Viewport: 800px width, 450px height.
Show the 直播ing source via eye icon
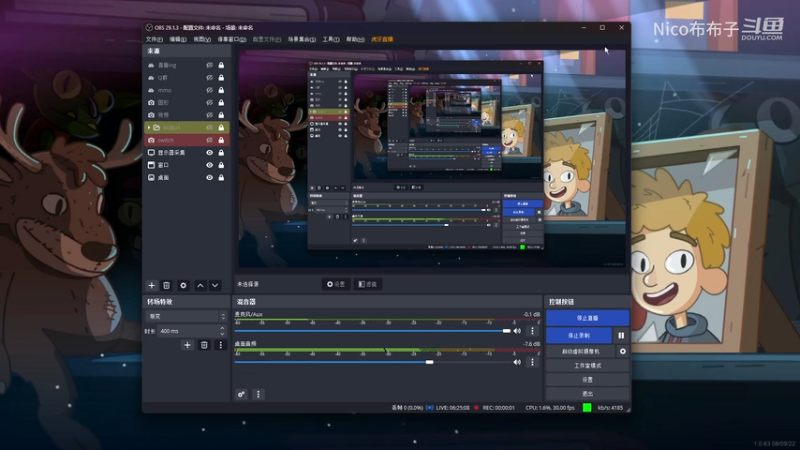(209, 65)
